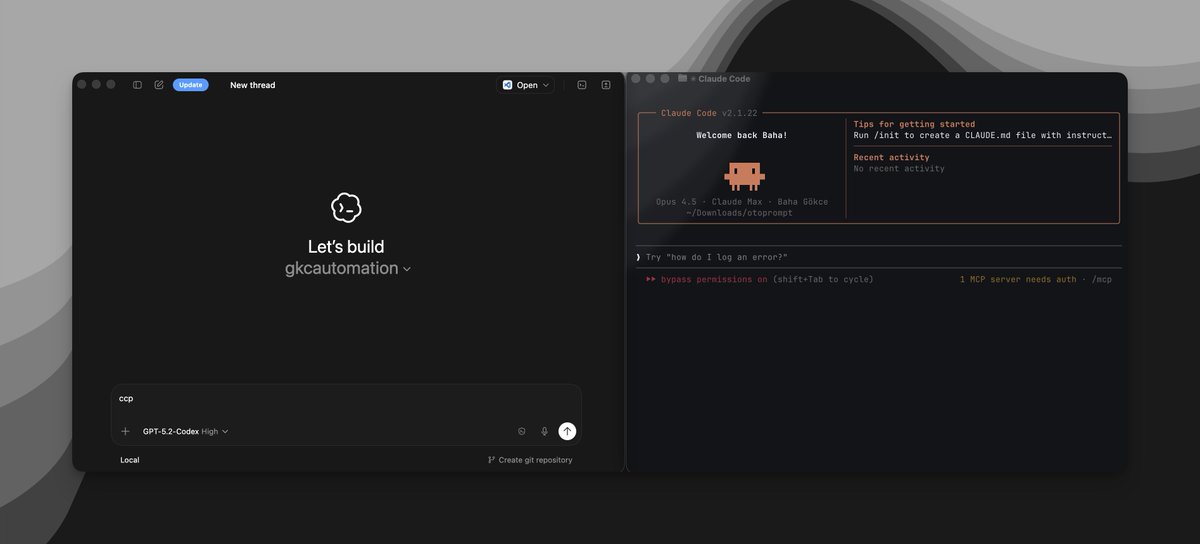Click the Run /init tip line
Viewport: 1200px width, 544px height.
982,135
